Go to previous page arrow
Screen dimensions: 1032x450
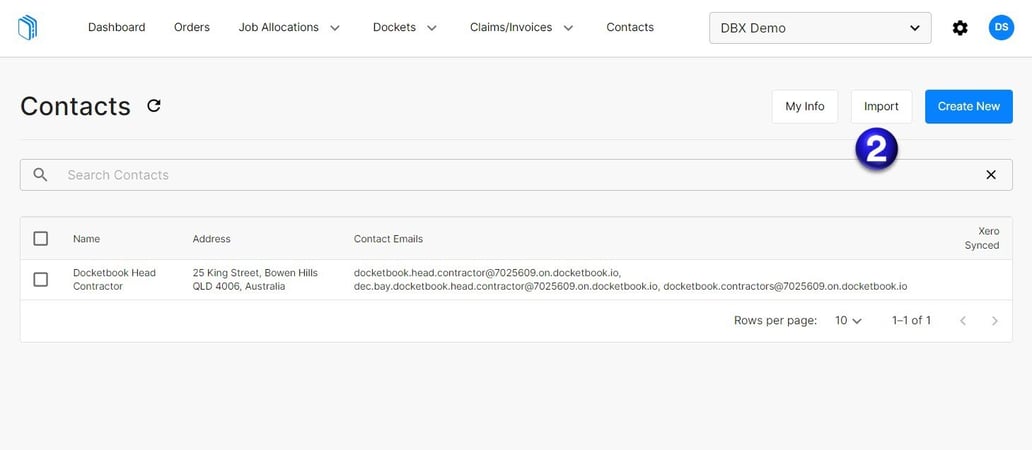pos(963,321)
